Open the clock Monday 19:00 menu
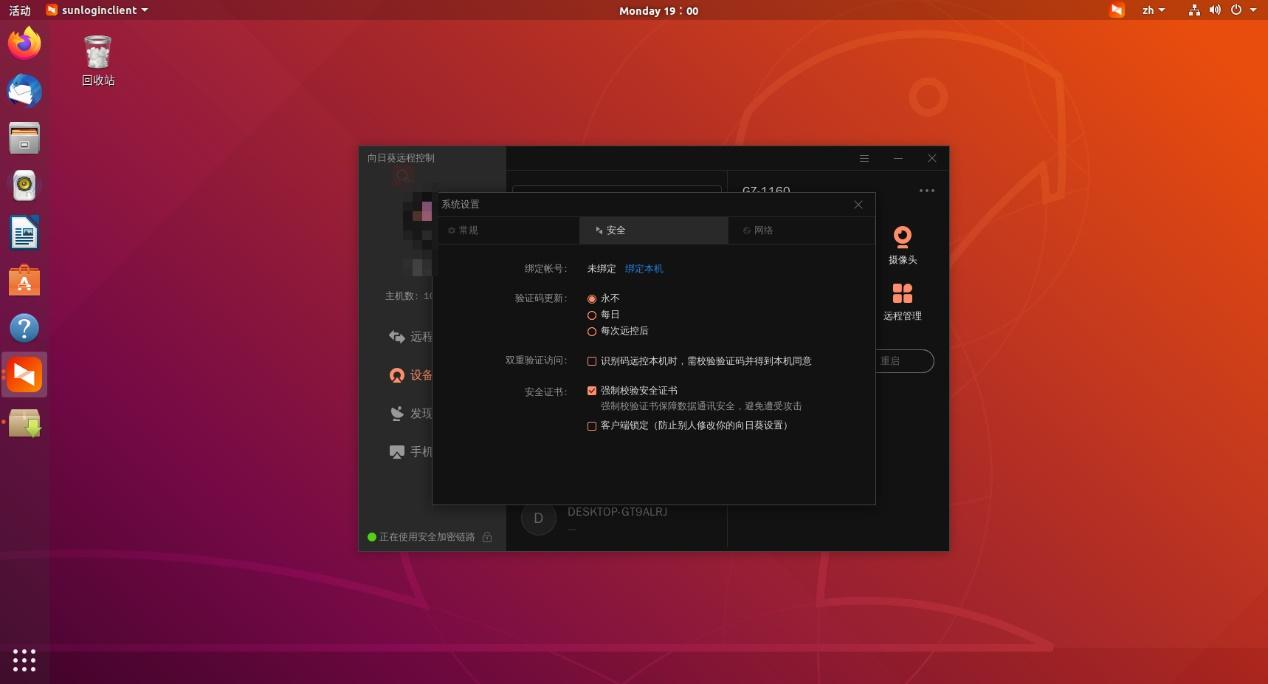Screen dimensions: 1268x684 click(658, 10)
